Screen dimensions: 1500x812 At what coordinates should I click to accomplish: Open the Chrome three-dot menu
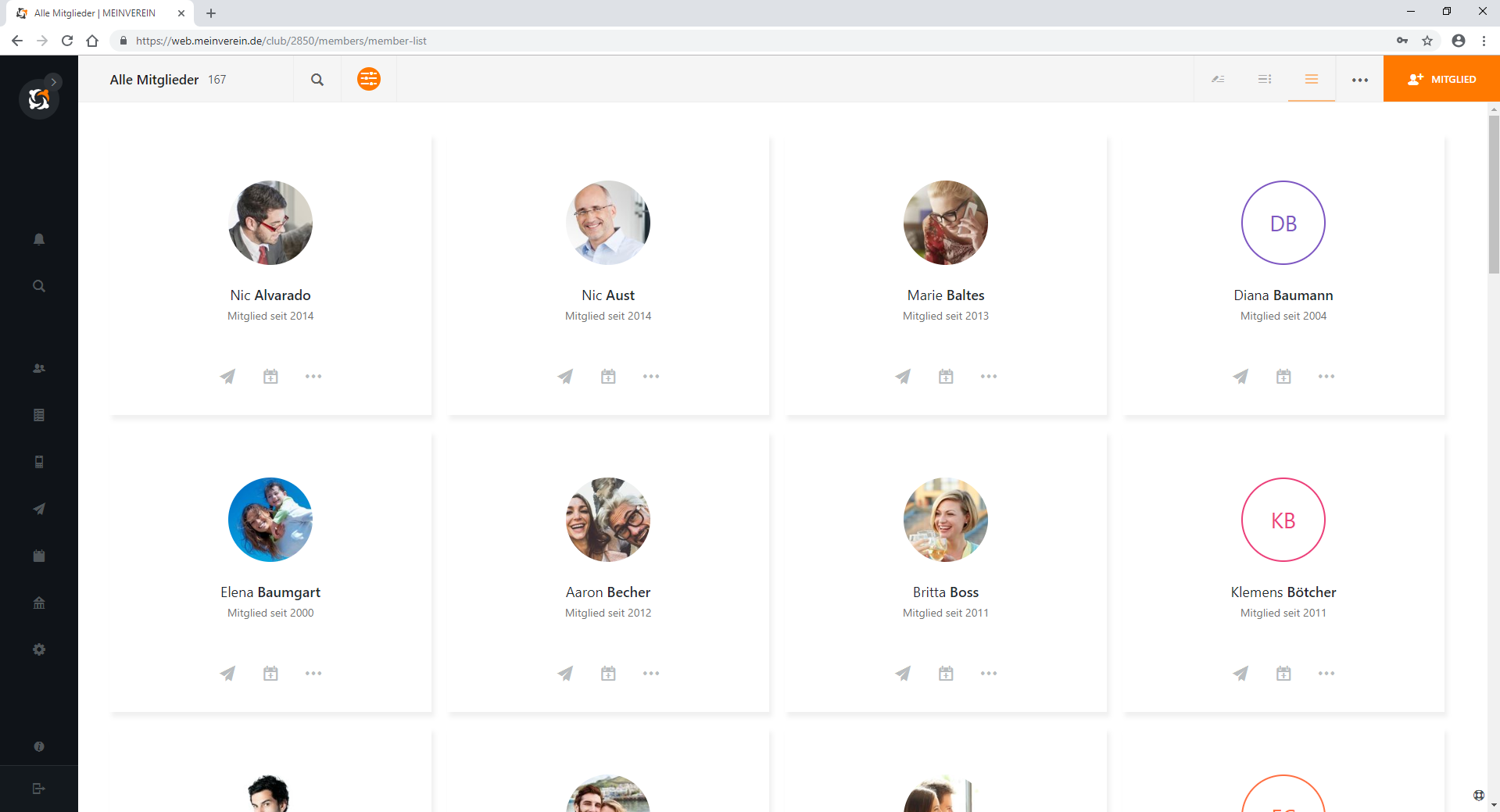pos(1484,41)
